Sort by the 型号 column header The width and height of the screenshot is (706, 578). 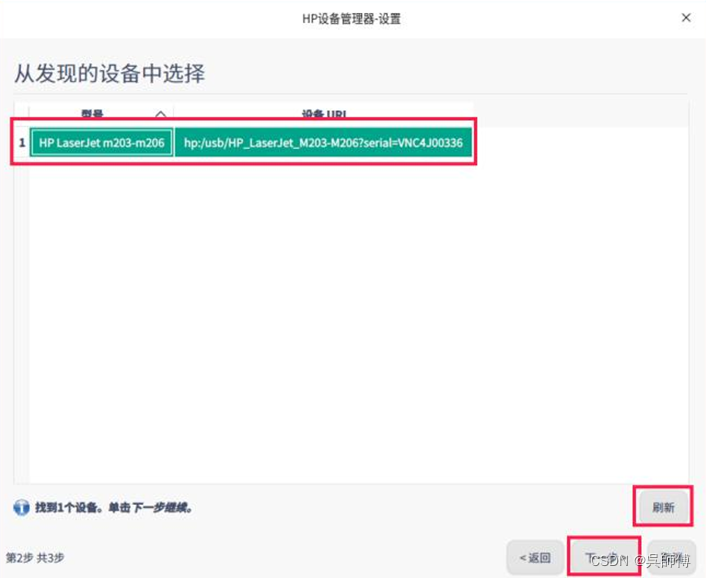[101, 113]
